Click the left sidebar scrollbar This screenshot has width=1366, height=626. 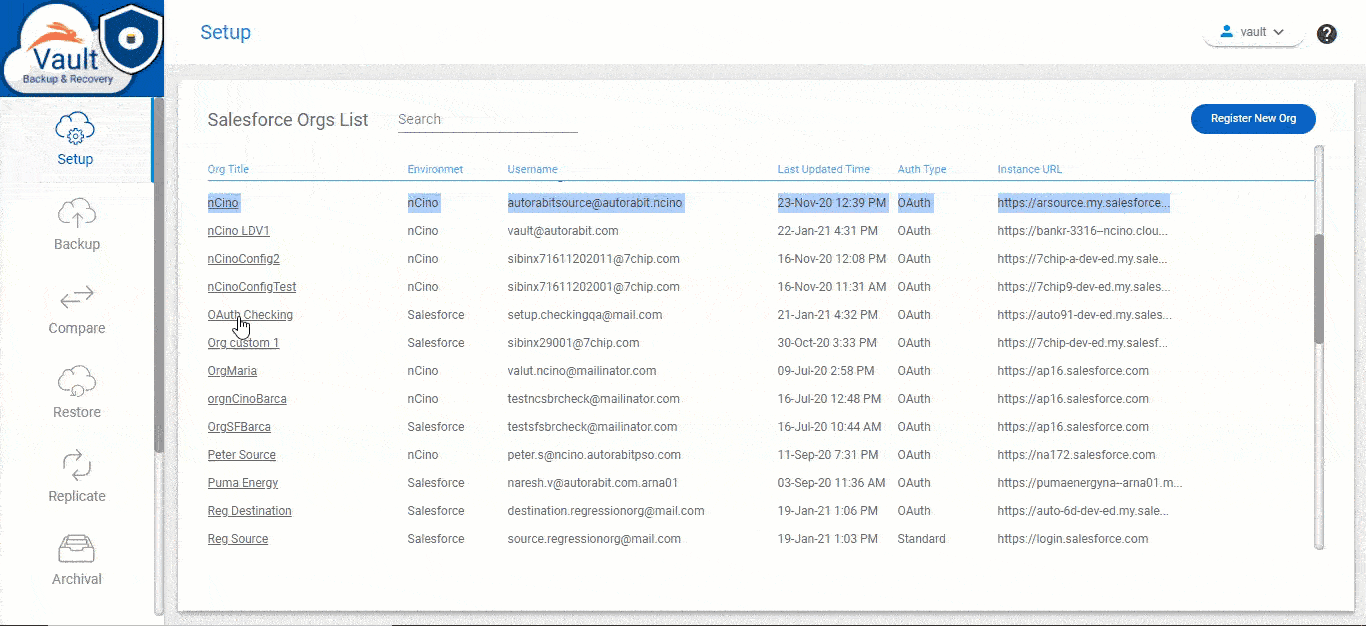coord(157,275)
